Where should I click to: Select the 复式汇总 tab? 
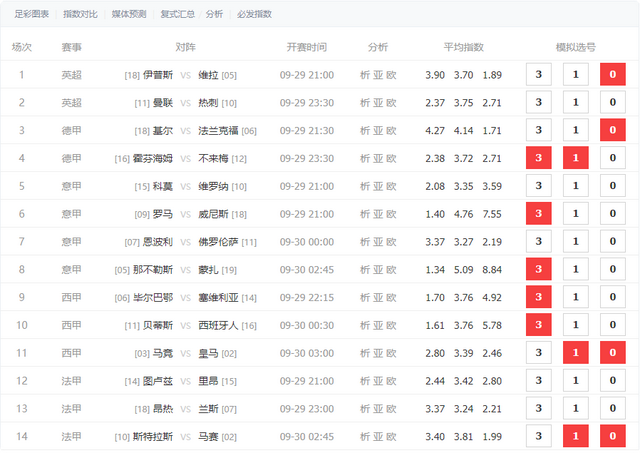point(176,14)
